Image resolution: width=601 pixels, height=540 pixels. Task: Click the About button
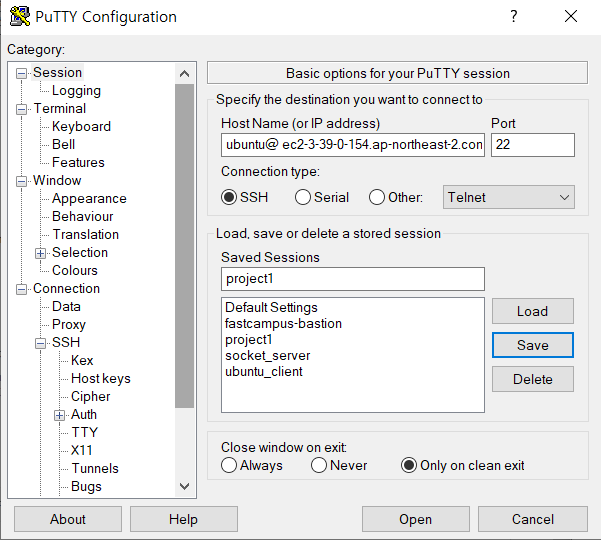(x=68, y=519)
